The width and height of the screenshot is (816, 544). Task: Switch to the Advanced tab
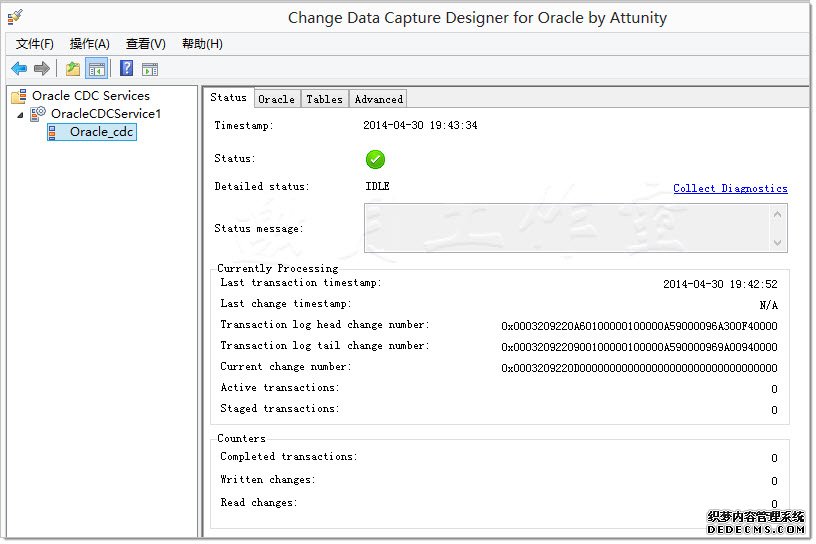(x=378, y=99)
